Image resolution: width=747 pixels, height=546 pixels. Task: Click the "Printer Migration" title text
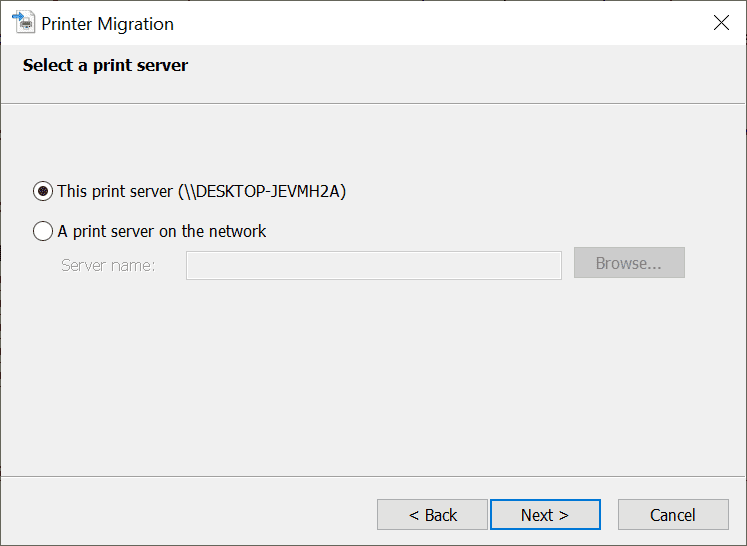pos(107,24)
